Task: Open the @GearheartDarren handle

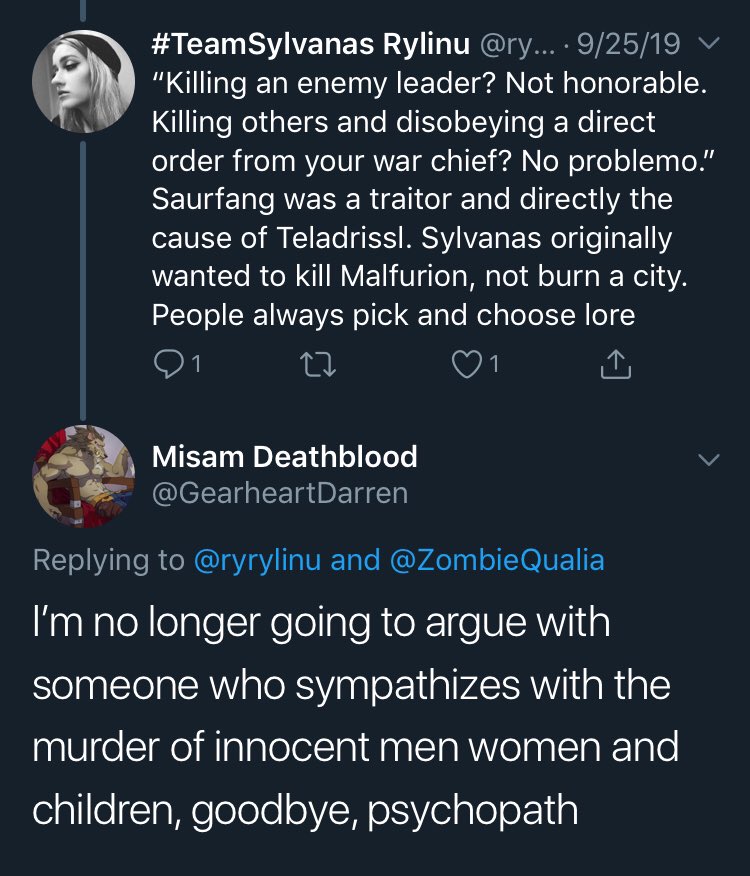Action: [280, 493]
